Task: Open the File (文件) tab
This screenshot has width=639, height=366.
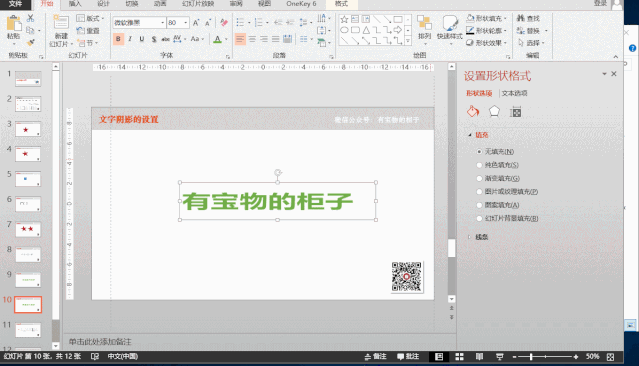Action: tap(15, 4)
